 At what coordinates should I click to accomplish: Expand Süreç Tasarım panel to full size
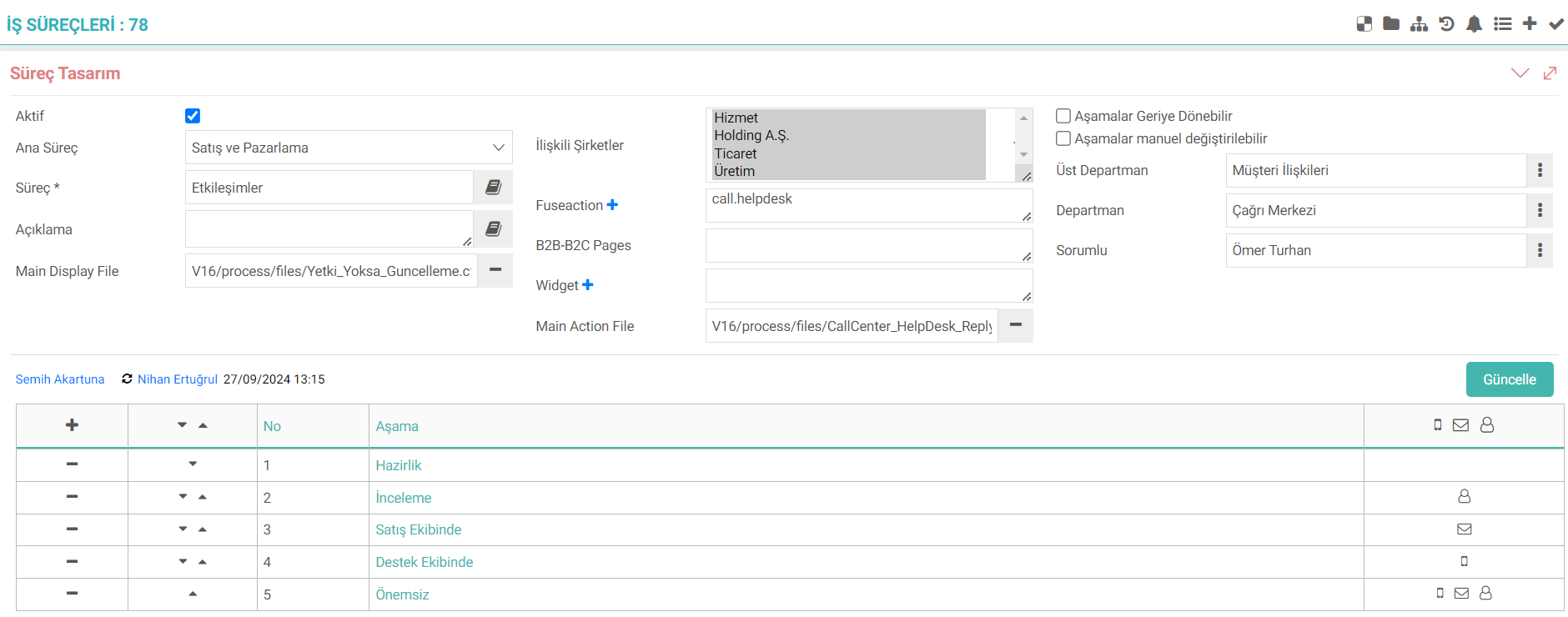(x=1550, y=73)
